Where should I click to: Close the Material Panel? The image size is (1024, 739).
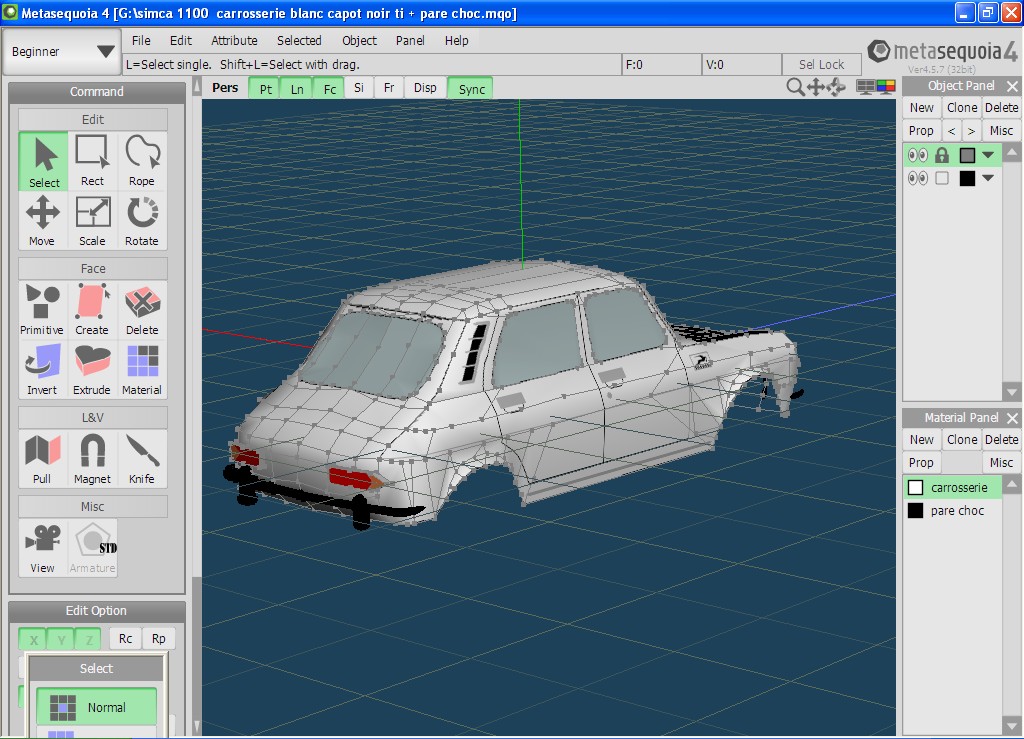click(1012, 418)
